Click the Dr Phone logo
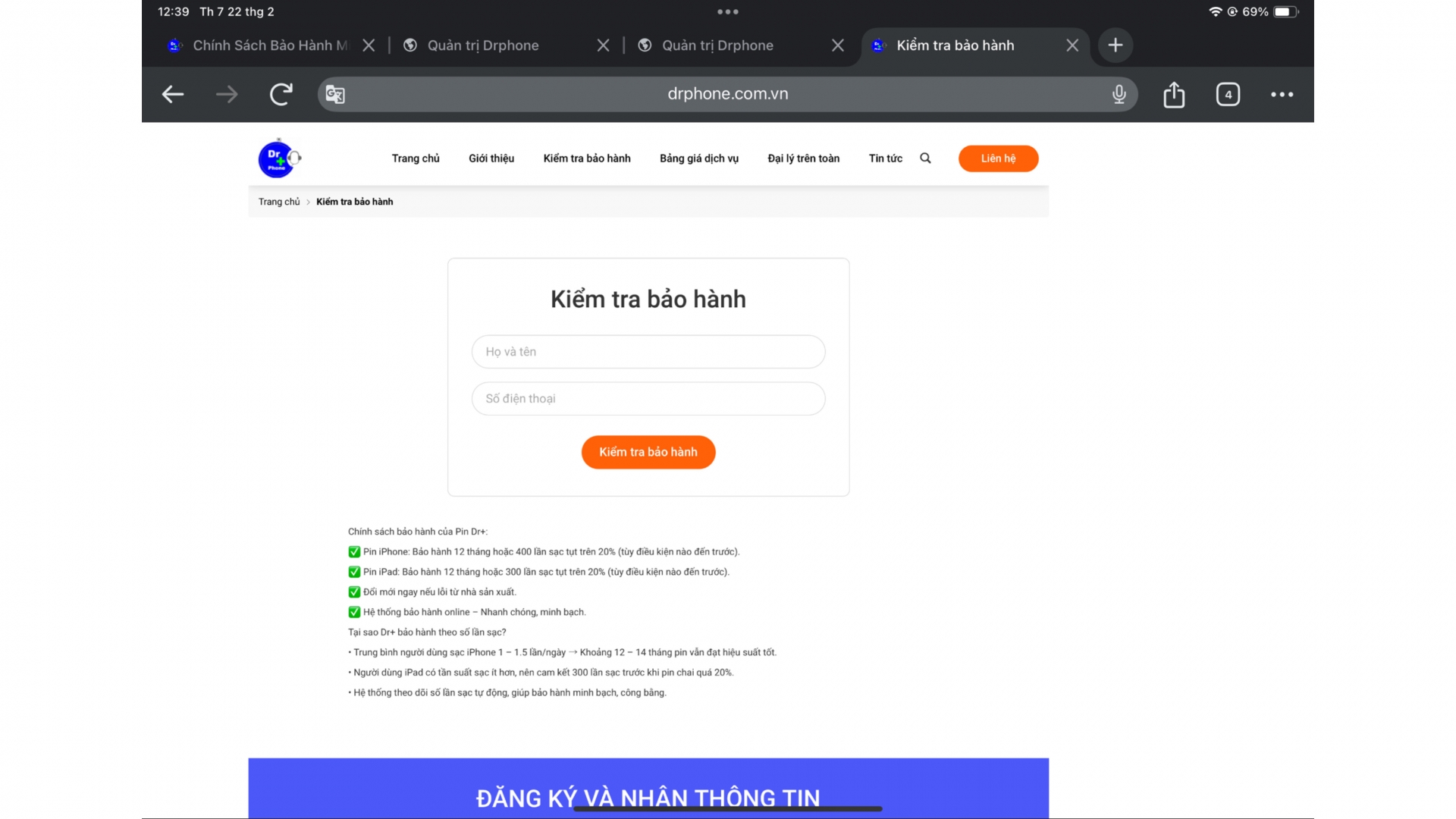 278,158
